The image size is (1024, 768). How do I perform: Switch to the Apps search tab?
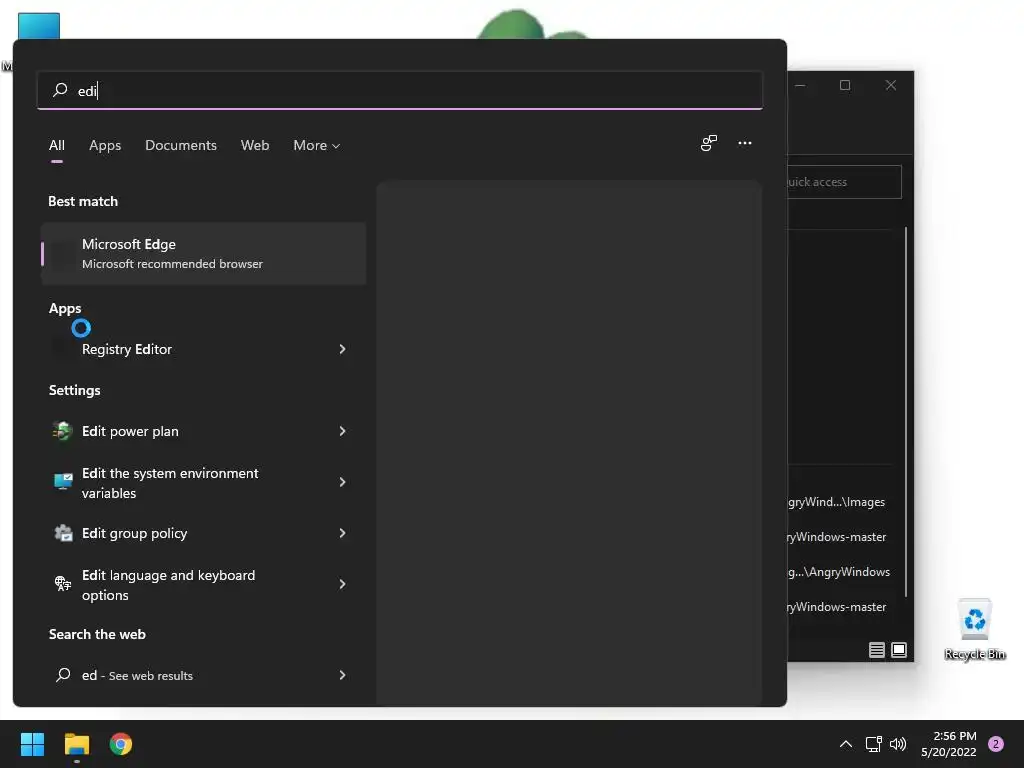click(105, 145)
